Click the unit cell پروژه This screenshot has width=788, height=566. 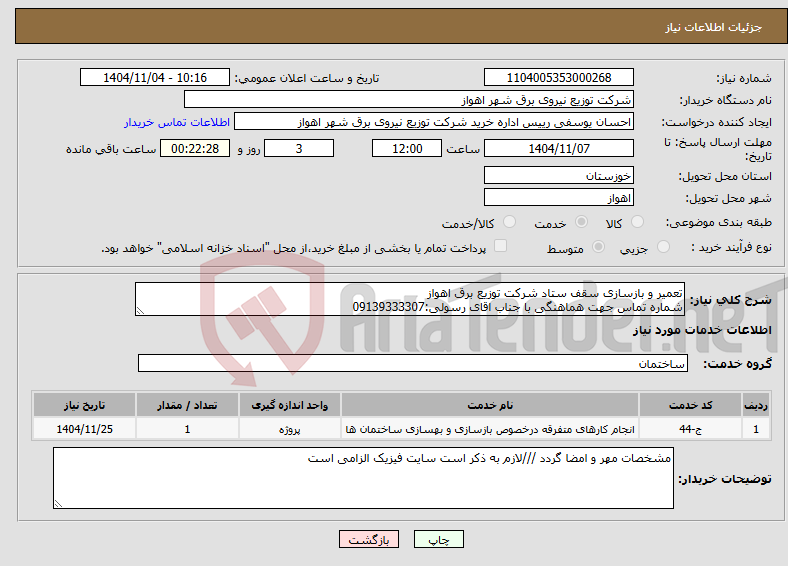289,429
